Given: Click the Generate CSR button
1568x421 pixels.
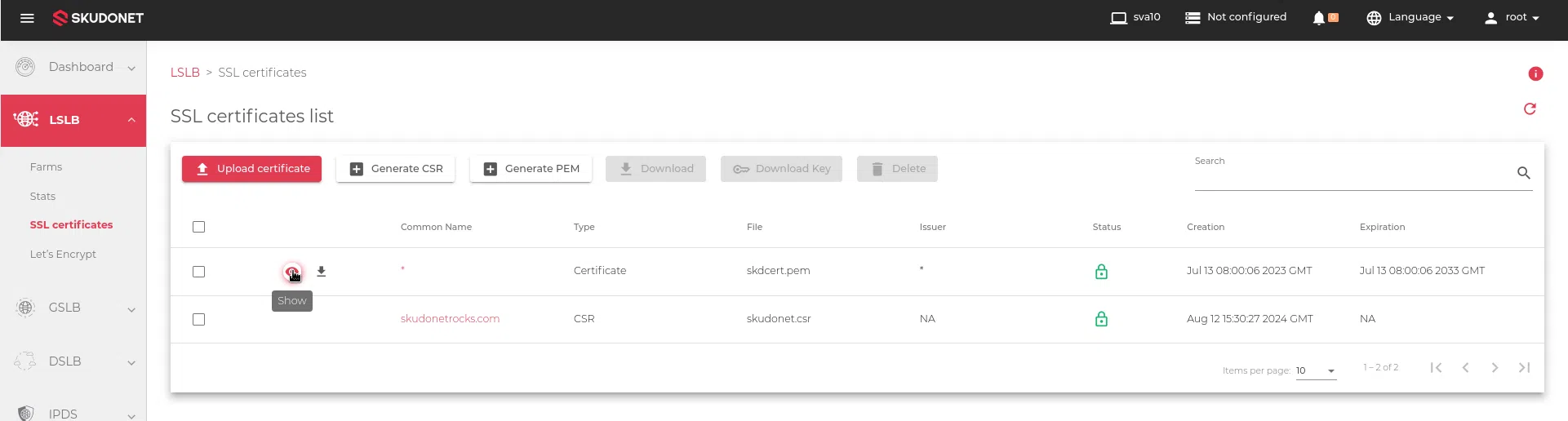Looking at the screenshot, I should [x=396, y=169].
